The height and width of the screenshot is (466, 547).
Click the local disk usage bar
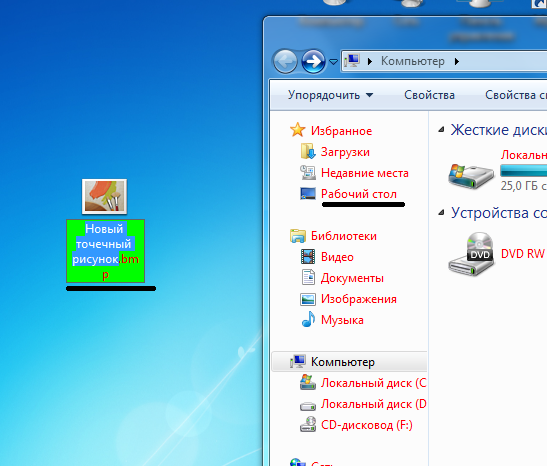tap(524, 171)
